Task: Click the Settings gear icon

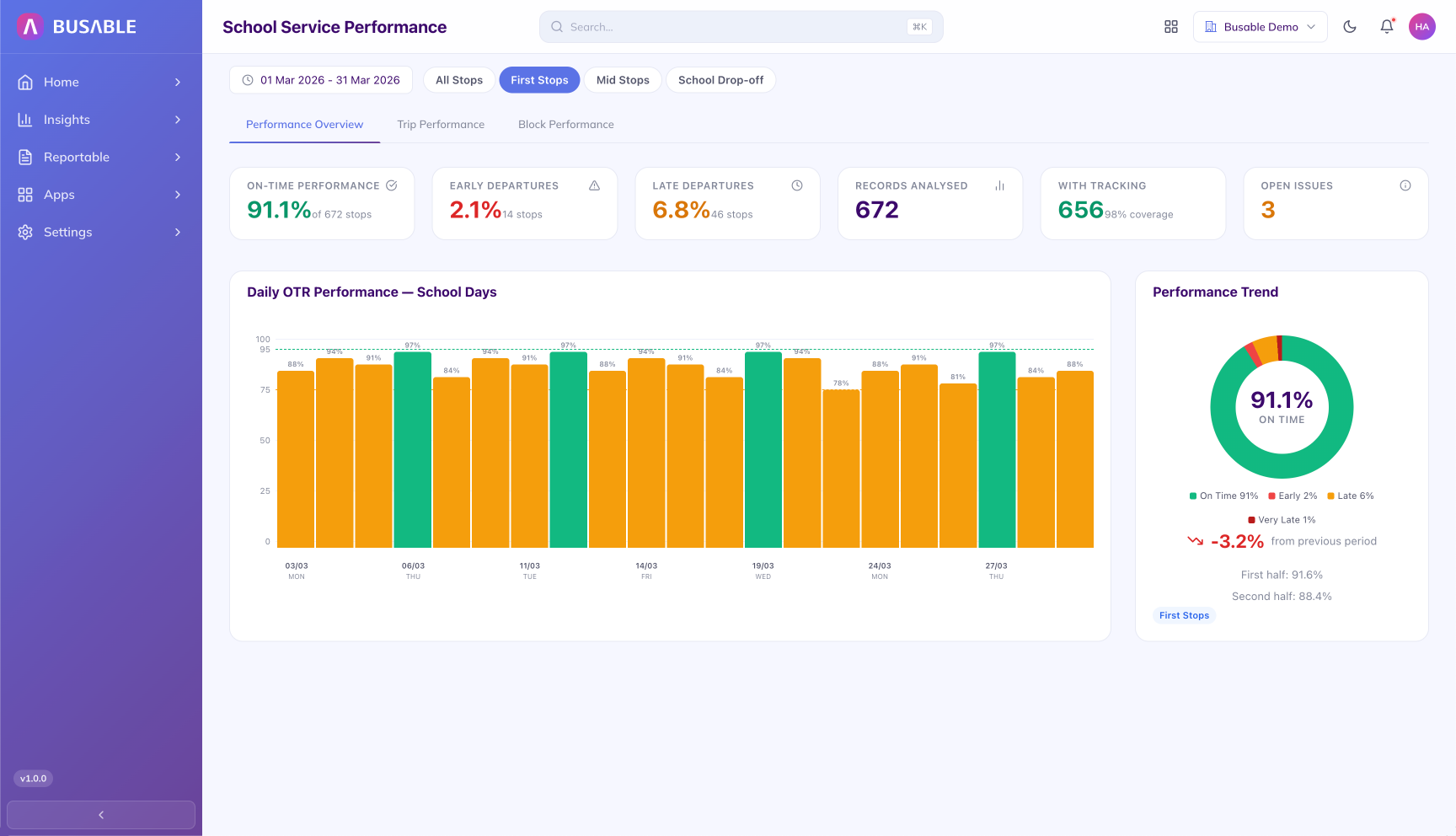Action: click(x=25, y=232)
